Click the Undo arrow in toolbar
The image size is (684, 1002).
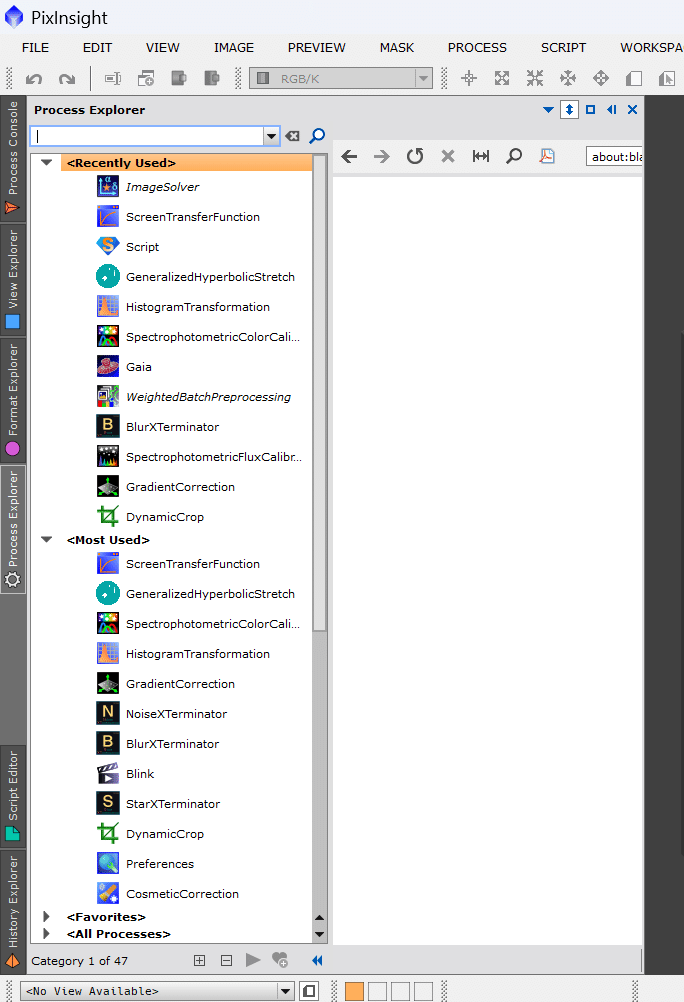coord(34,79)
